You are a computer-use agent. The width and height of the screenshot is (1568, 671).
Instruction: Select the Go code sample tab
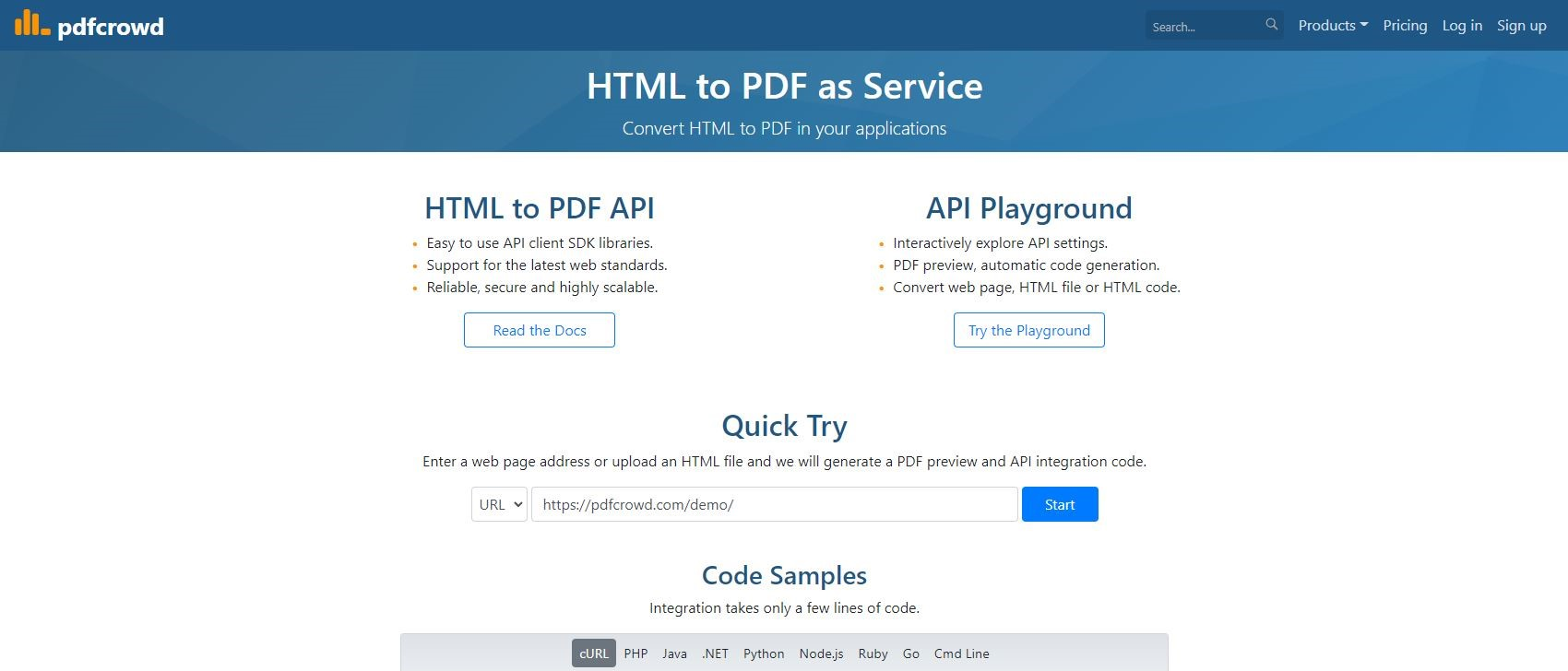point(911,653)
